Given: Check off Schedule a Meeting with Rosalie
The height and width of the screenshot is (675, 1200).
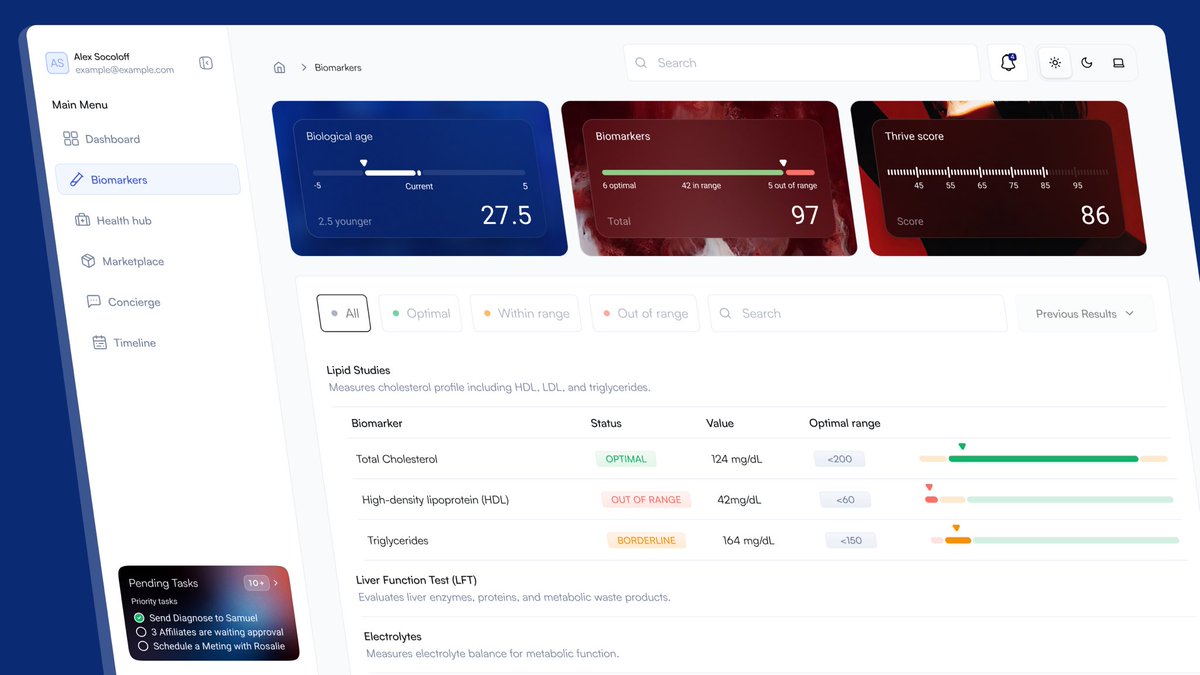Looking at the screenshot, I should (x=143, y=646).
